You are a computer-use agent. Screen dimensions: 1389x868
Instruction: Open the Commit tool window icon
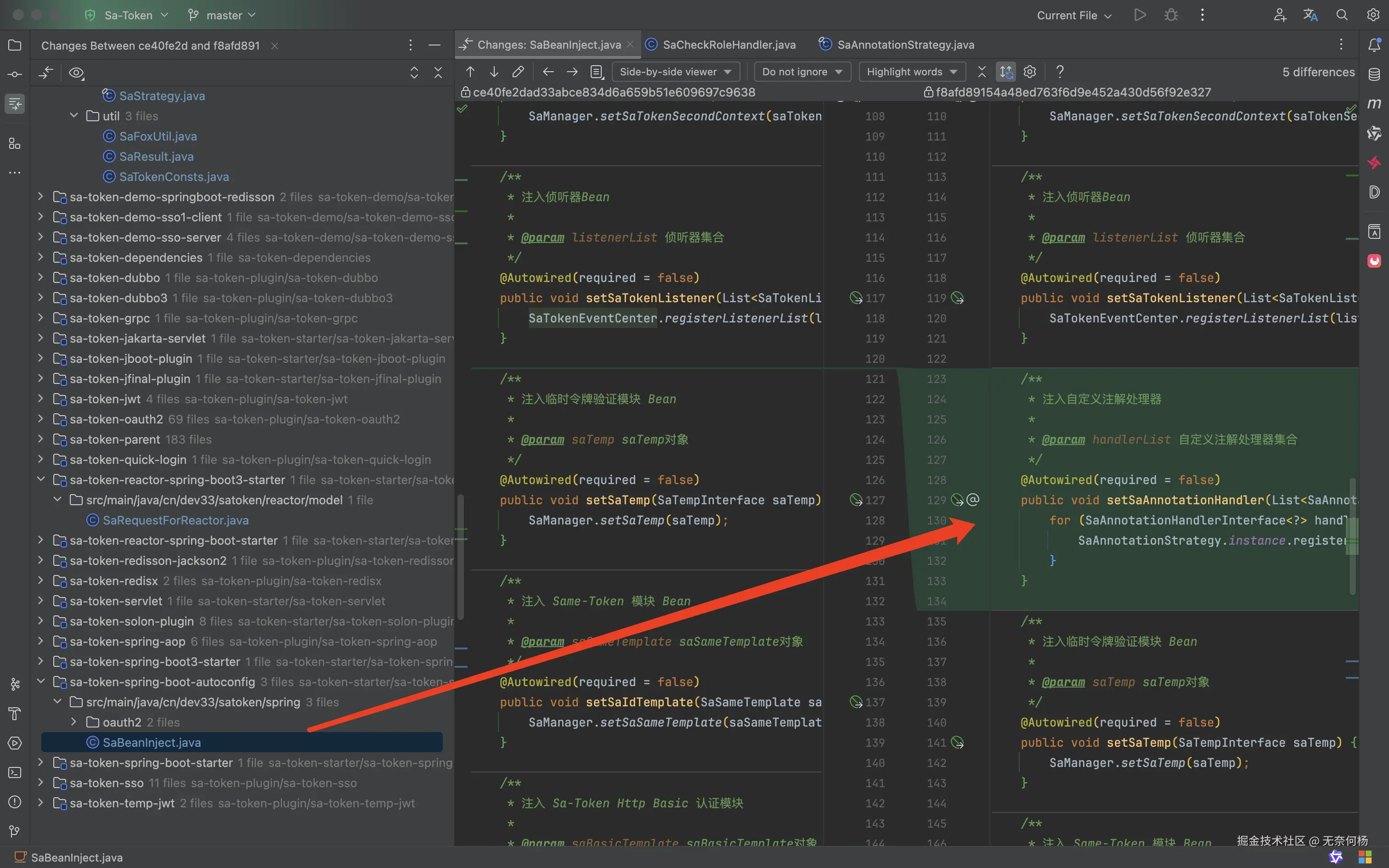[15, 74]
